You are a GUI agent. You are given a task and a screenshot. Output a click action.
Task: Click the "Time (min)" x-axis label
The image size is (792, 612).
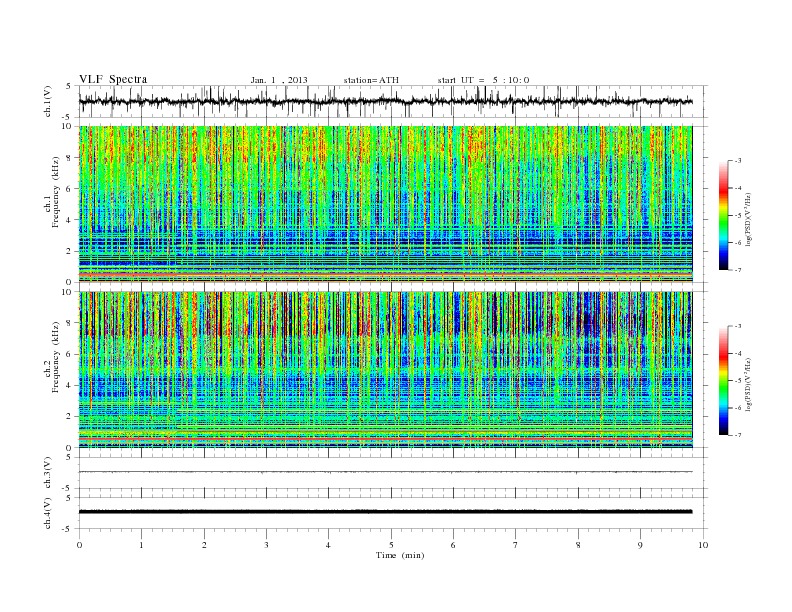[x=400, y=555]
